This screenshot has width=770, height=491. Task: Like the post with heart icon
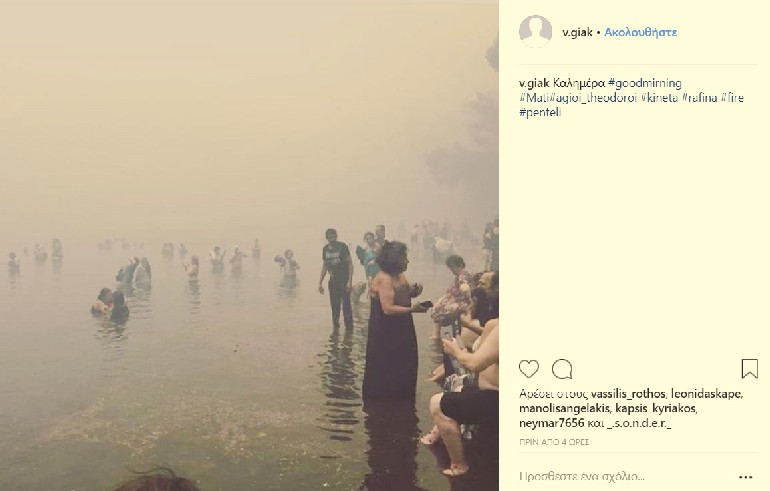pyautogui.click(x=529, y=369)
